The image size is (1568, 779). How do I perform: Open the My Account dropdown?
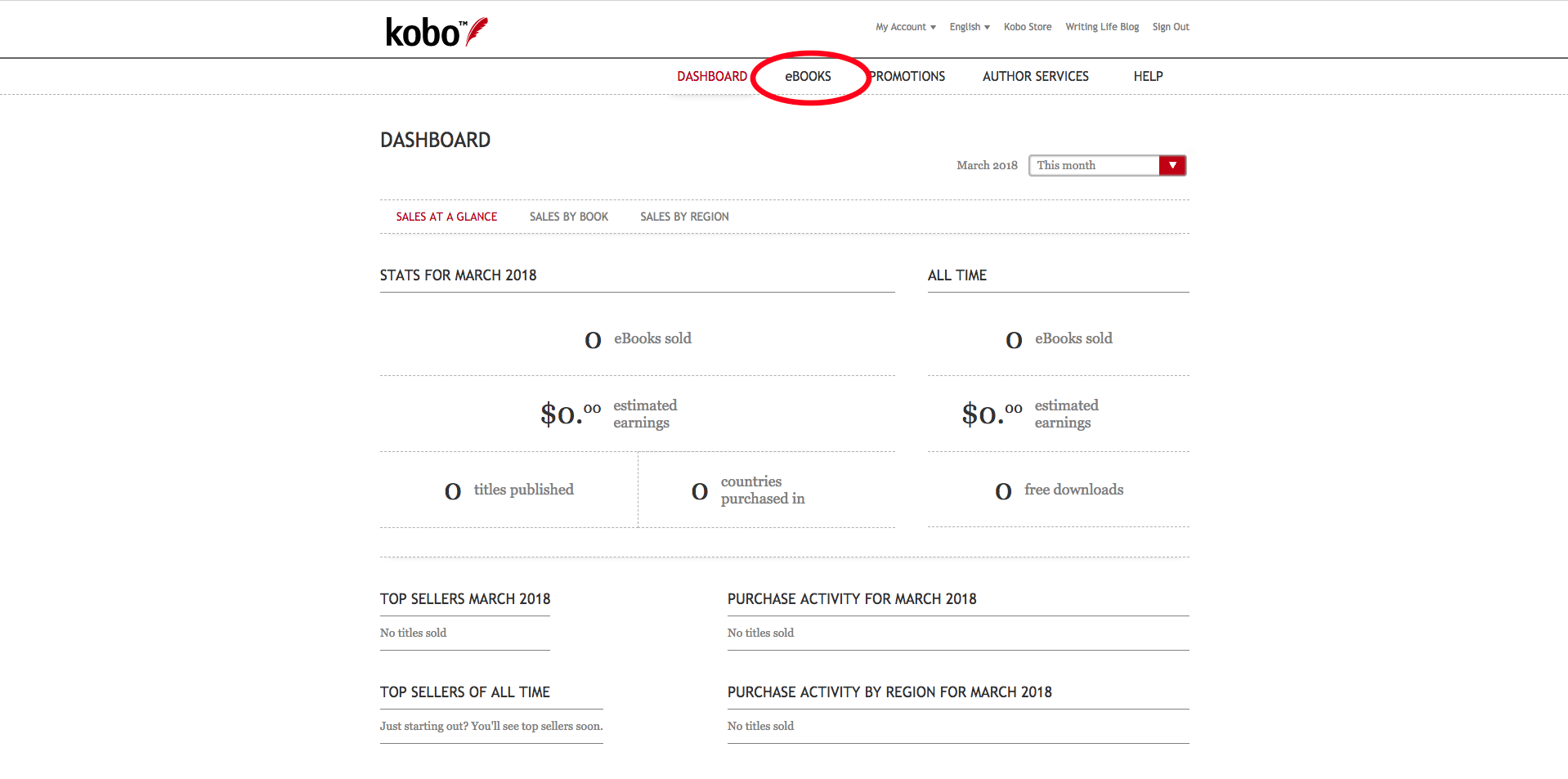pos(905,27)
